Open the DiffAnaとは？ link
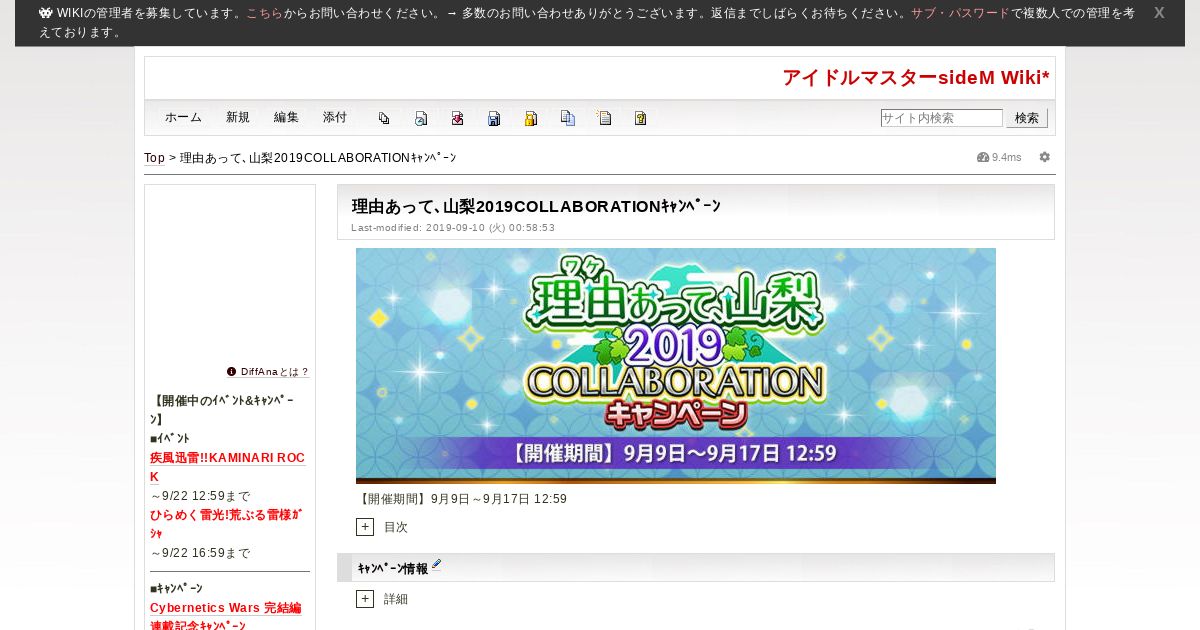Image resolution: width=1200 pixels, height=630 pixels. (x=275, y=371)
